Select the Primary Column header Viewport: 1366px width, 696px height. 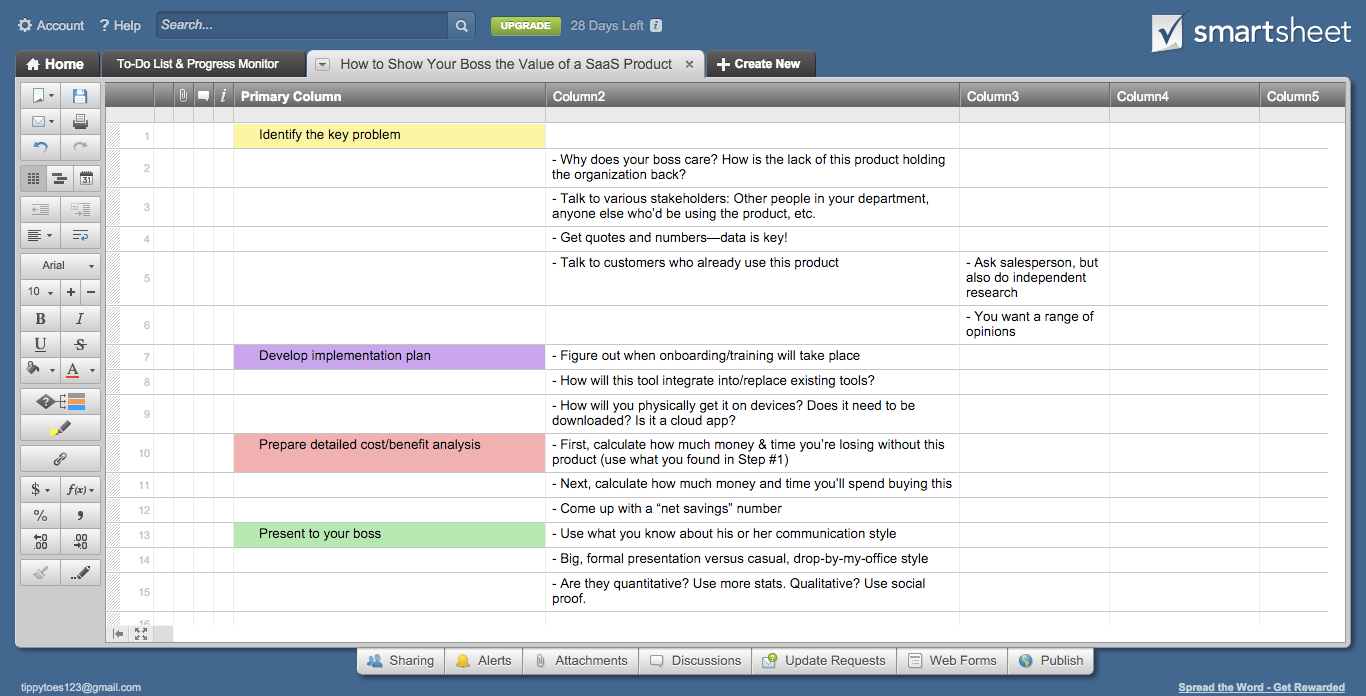[x=390, y=96]
